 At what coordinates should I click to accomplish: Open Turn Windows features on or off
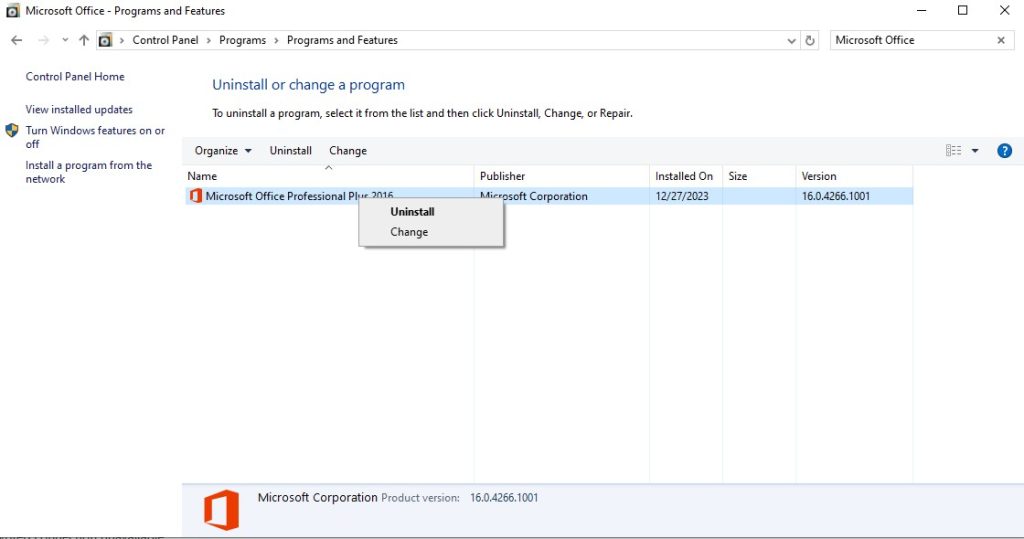(x=95, y=137)
